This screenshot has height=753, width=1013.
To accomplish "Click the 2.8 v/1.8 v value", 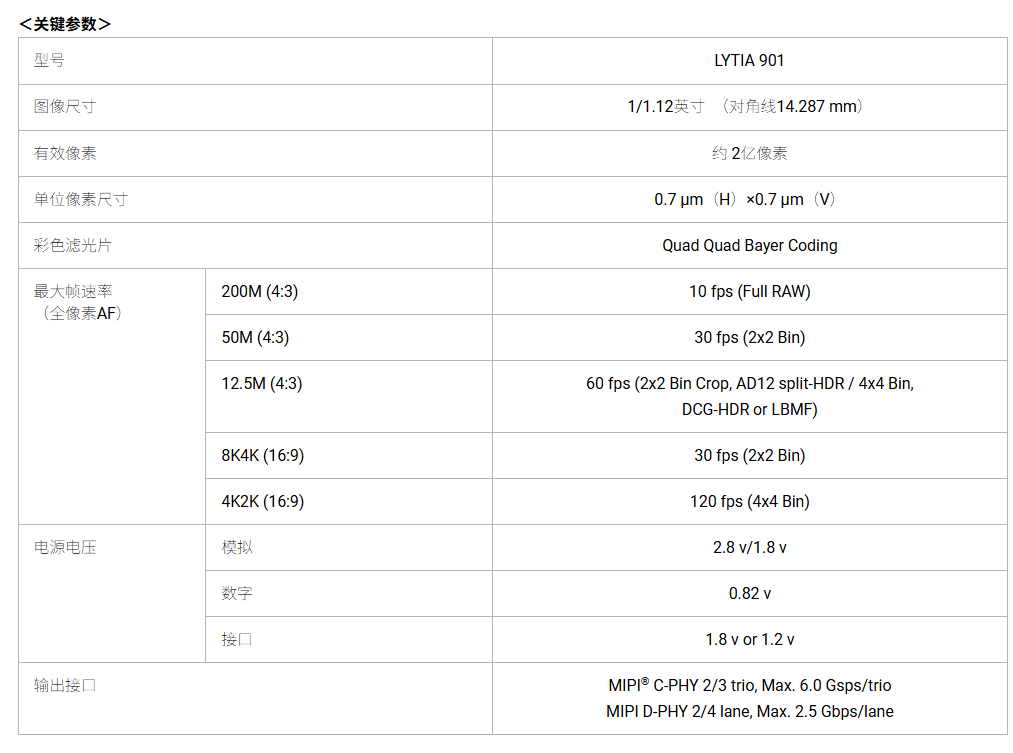I will coord(749,548).
